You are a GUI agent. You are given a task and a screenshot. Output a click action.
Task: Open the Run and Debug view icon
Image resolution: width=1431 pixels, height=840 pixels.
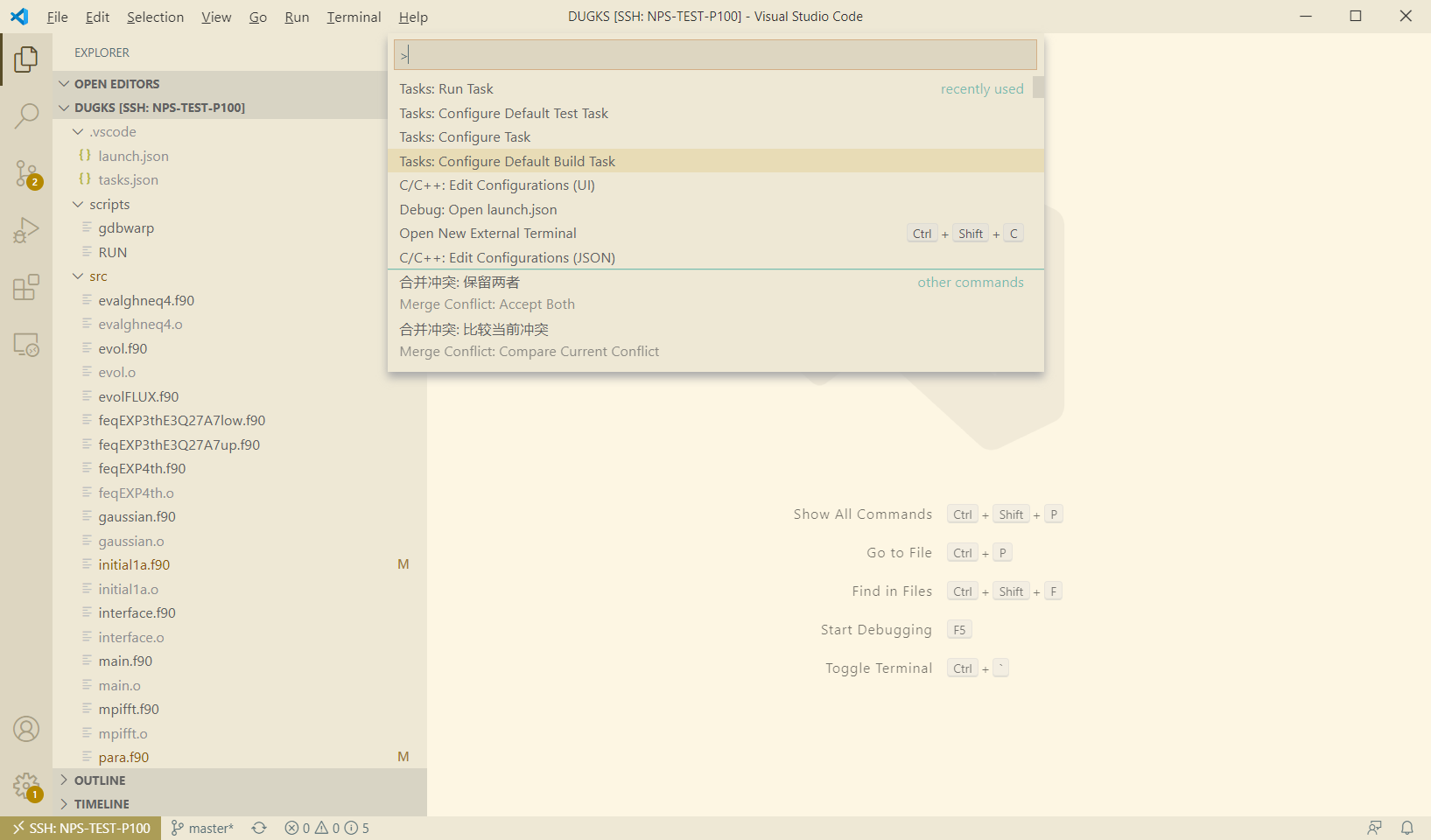pos(26,230)
